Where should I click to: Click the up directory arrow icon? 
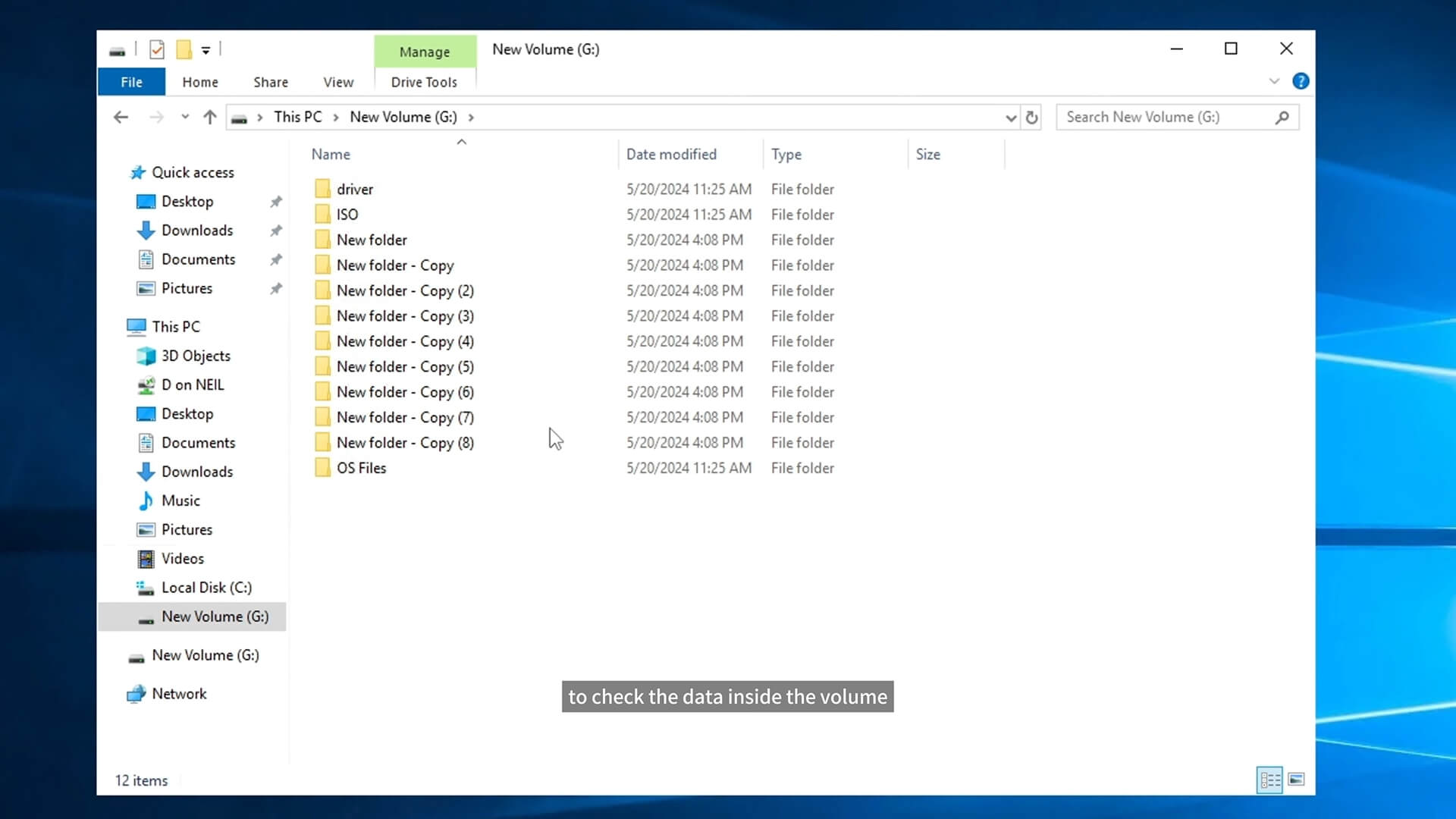(209, 117)
